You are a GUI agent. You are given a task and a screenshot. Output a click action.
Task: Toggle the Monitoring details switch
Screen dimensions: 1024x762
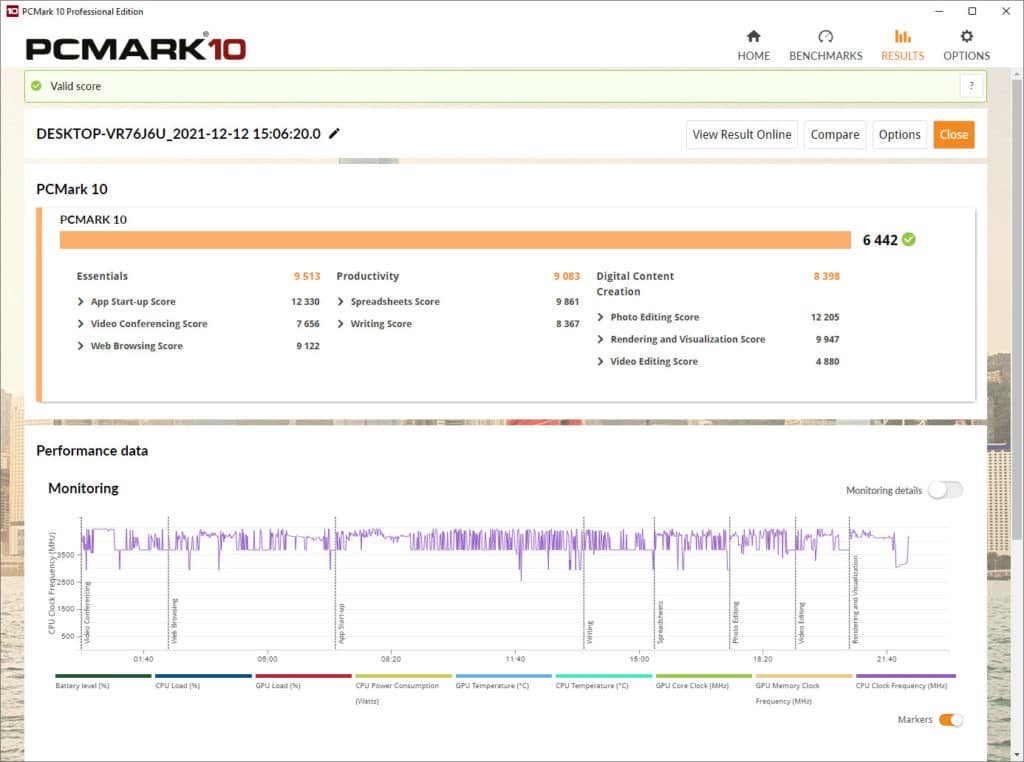pyautogui.click(x=946, y=490)
